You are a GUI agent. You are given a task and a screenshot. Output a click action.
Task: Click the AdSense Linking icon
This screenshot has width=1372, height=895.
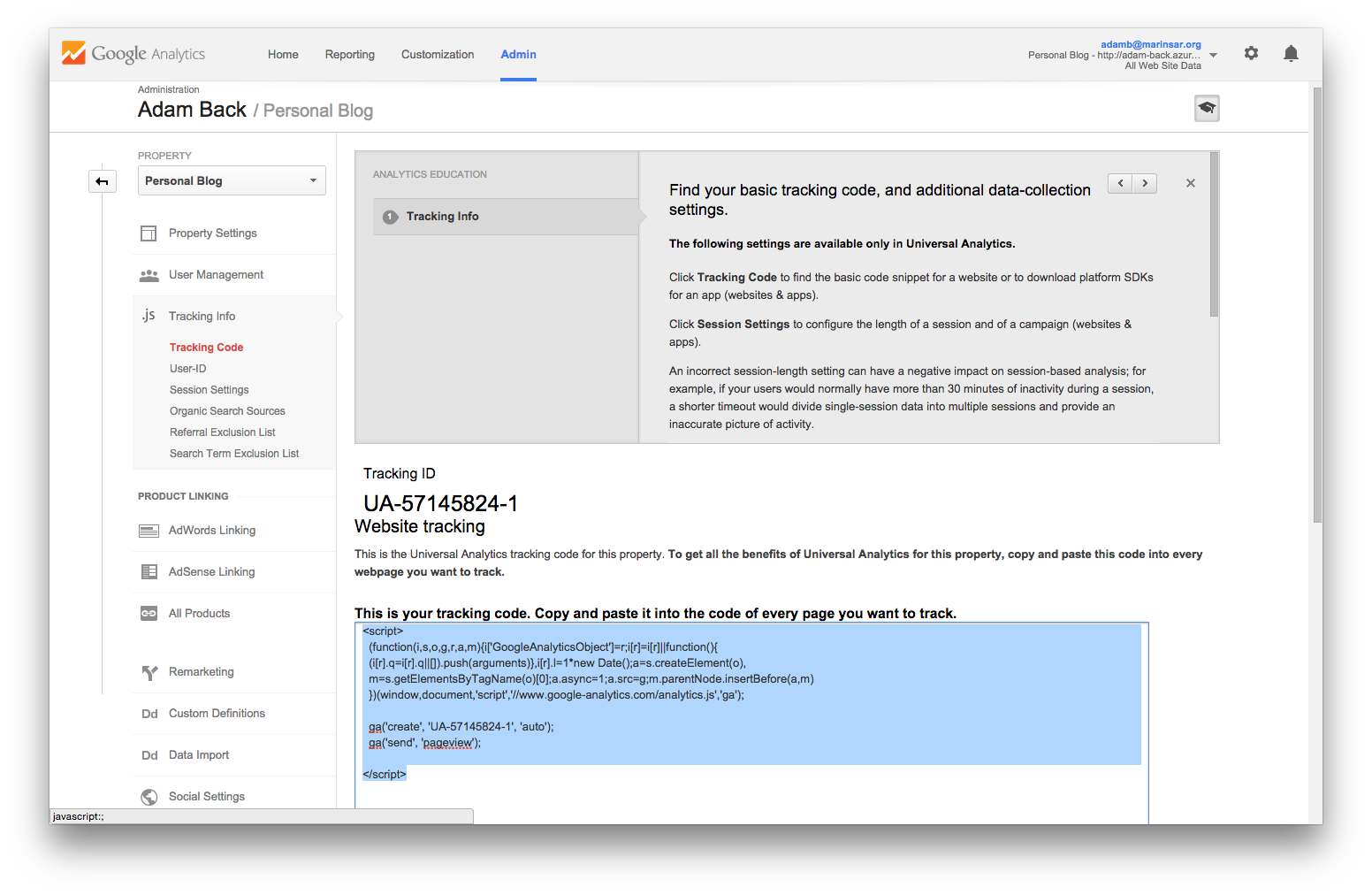click(x=149, y=572)
